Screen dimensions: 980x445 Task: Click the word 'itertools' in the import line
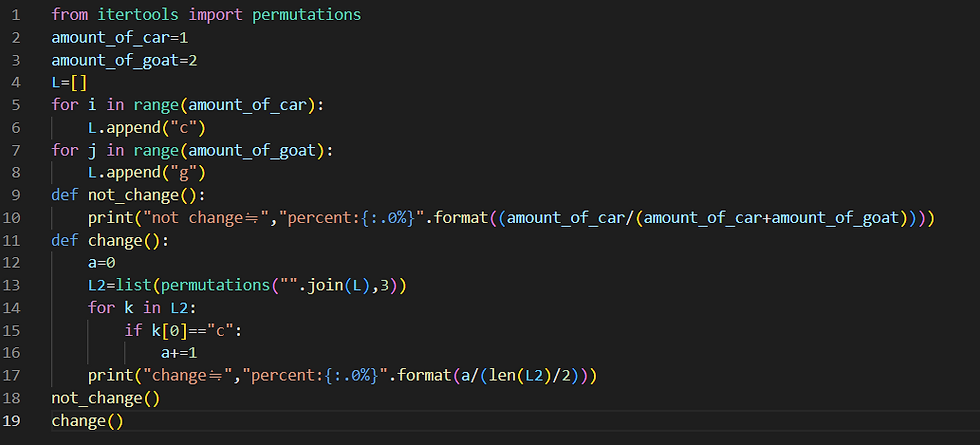[138, 14]
